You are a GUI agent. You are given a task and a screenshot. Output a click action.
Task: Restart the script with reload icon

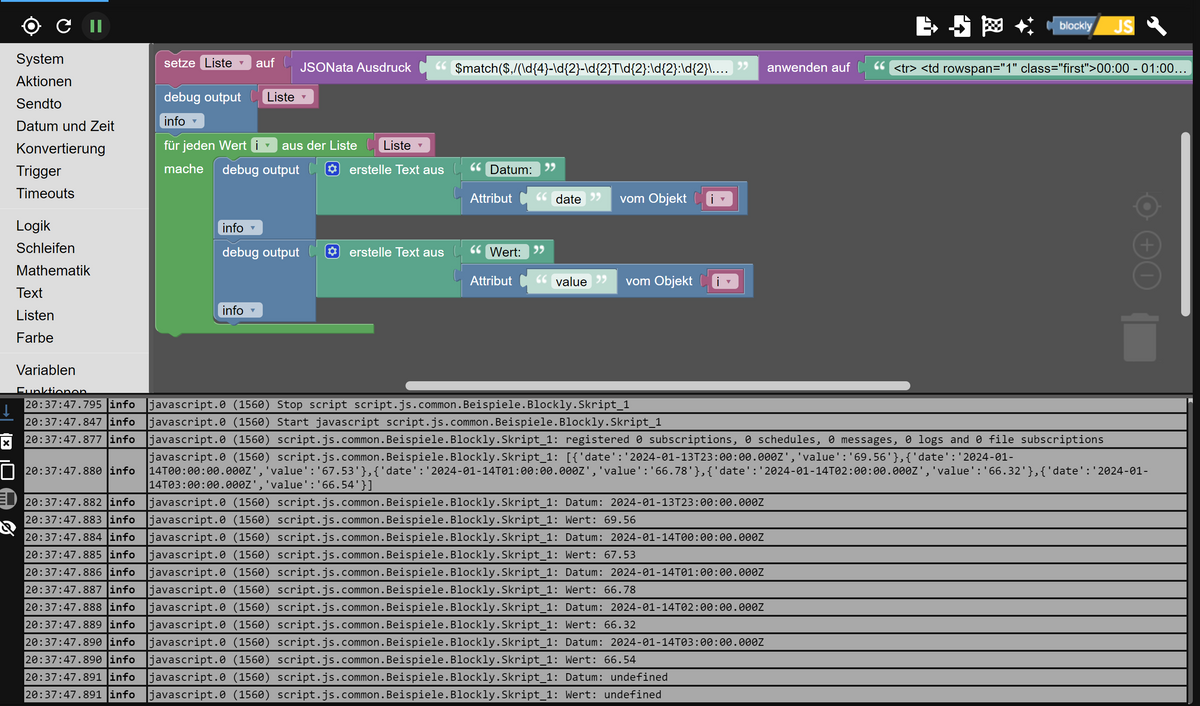click(x=64, y=26)
